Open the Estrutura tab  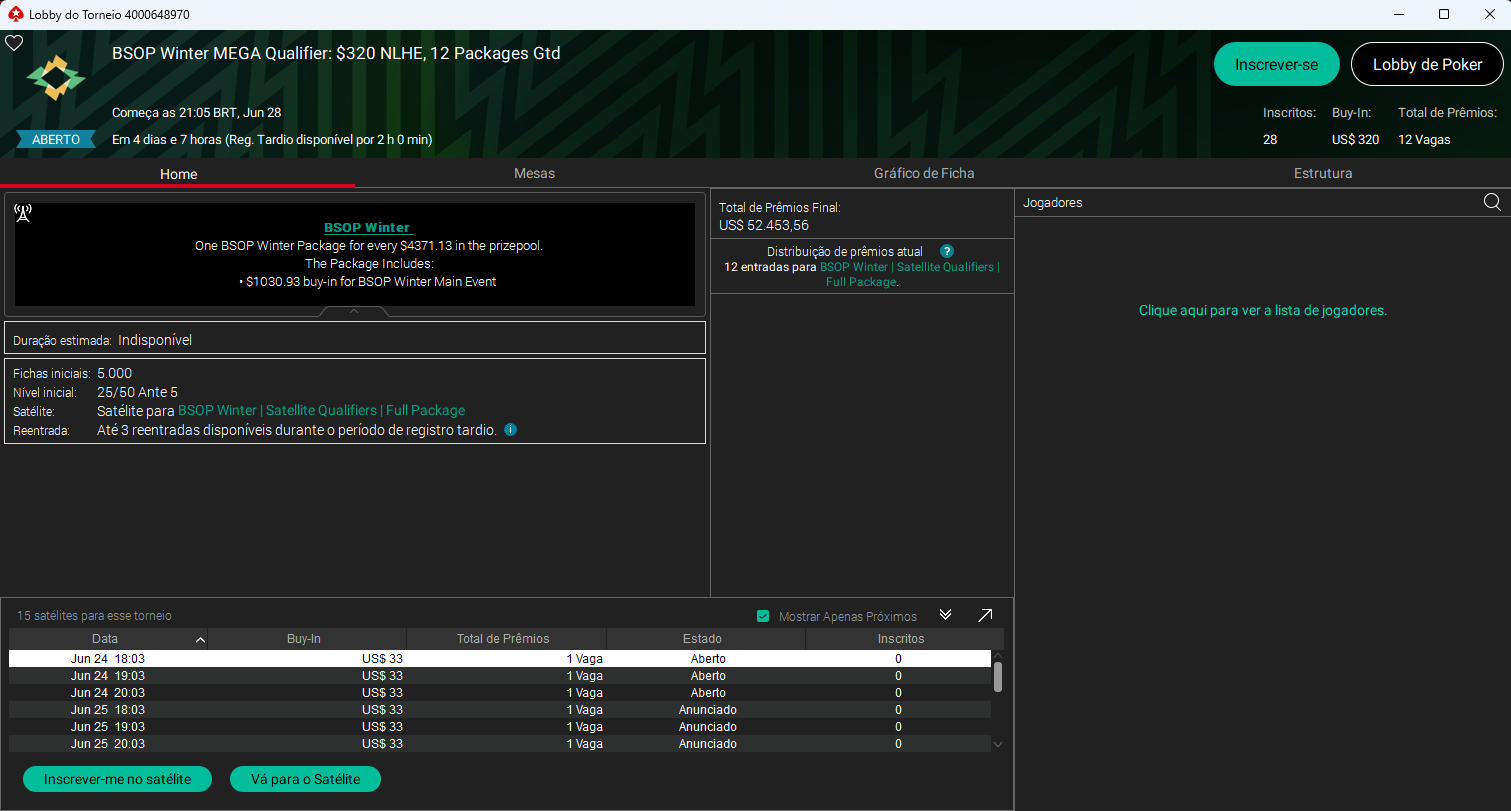coord(1323,173)
